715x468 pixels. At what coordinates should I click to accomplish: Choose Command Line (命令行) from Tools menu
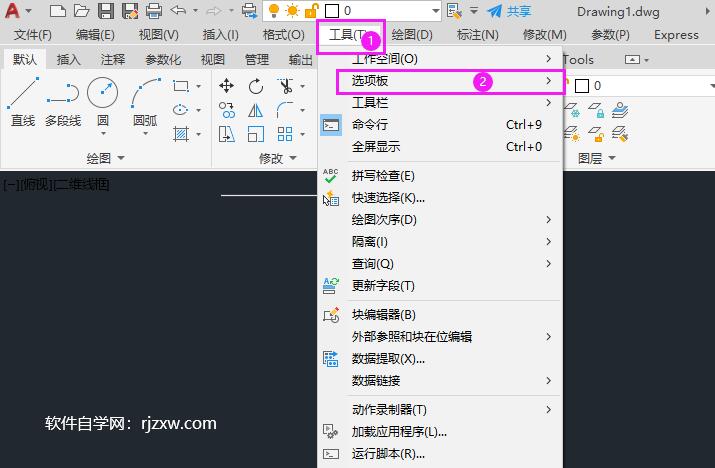pos(440,125)
